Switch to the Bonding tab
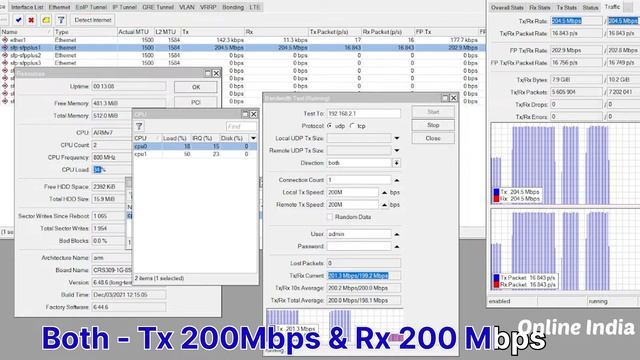 (233, 7)
